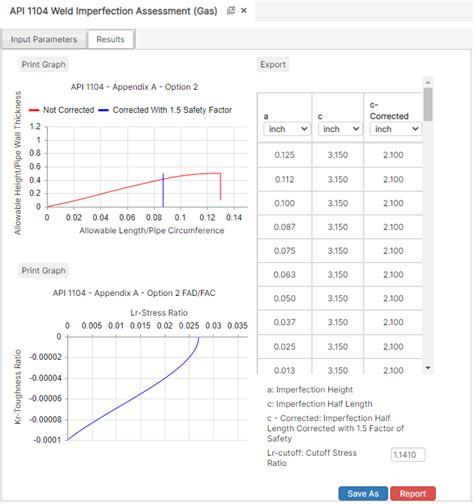Viewport: 474px width, 504px height.
Task: Click the table scrollbar up arrow
Action: tap(428, 82)
